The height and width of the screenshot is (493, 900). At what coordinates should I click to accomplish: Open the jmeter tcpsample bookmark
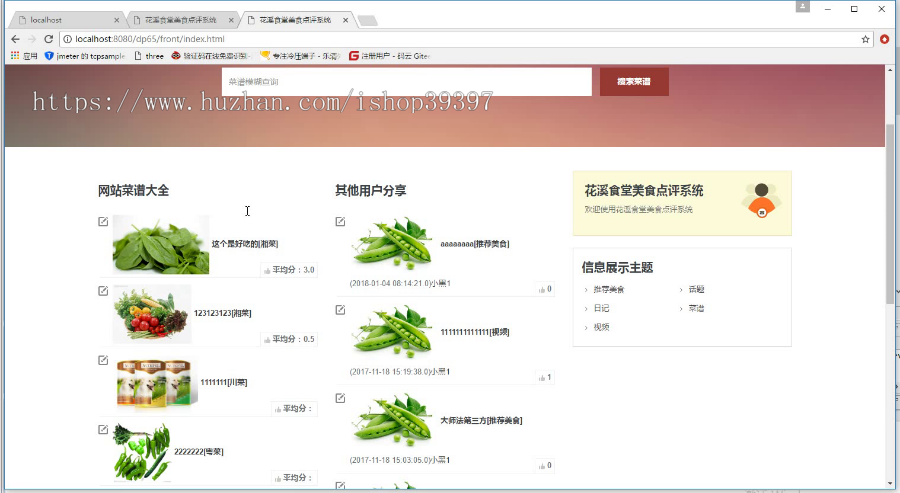(x=85, y=56)
